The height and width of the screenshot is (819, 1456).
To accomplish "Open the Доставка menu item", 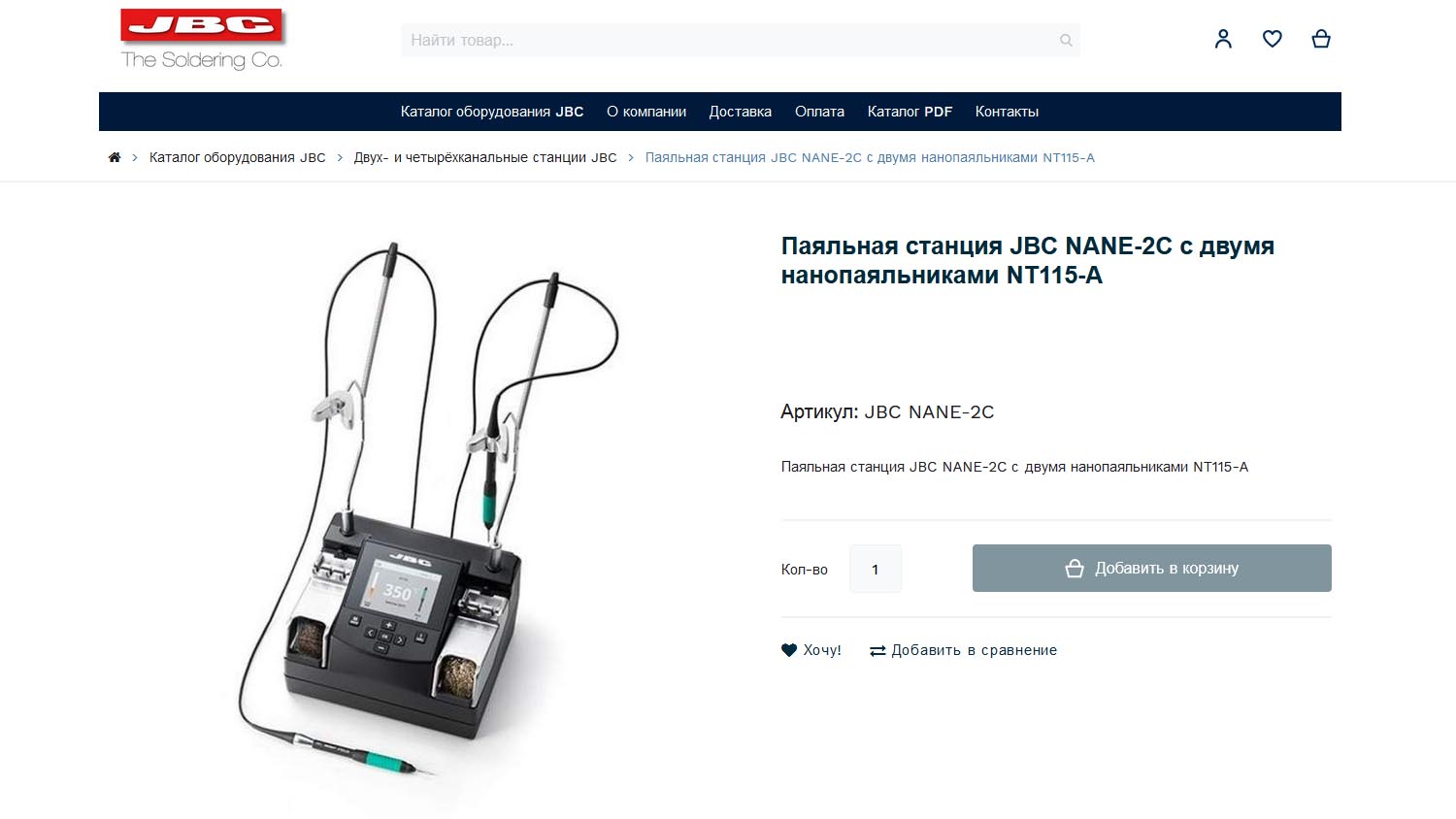I will coord(741,112).
